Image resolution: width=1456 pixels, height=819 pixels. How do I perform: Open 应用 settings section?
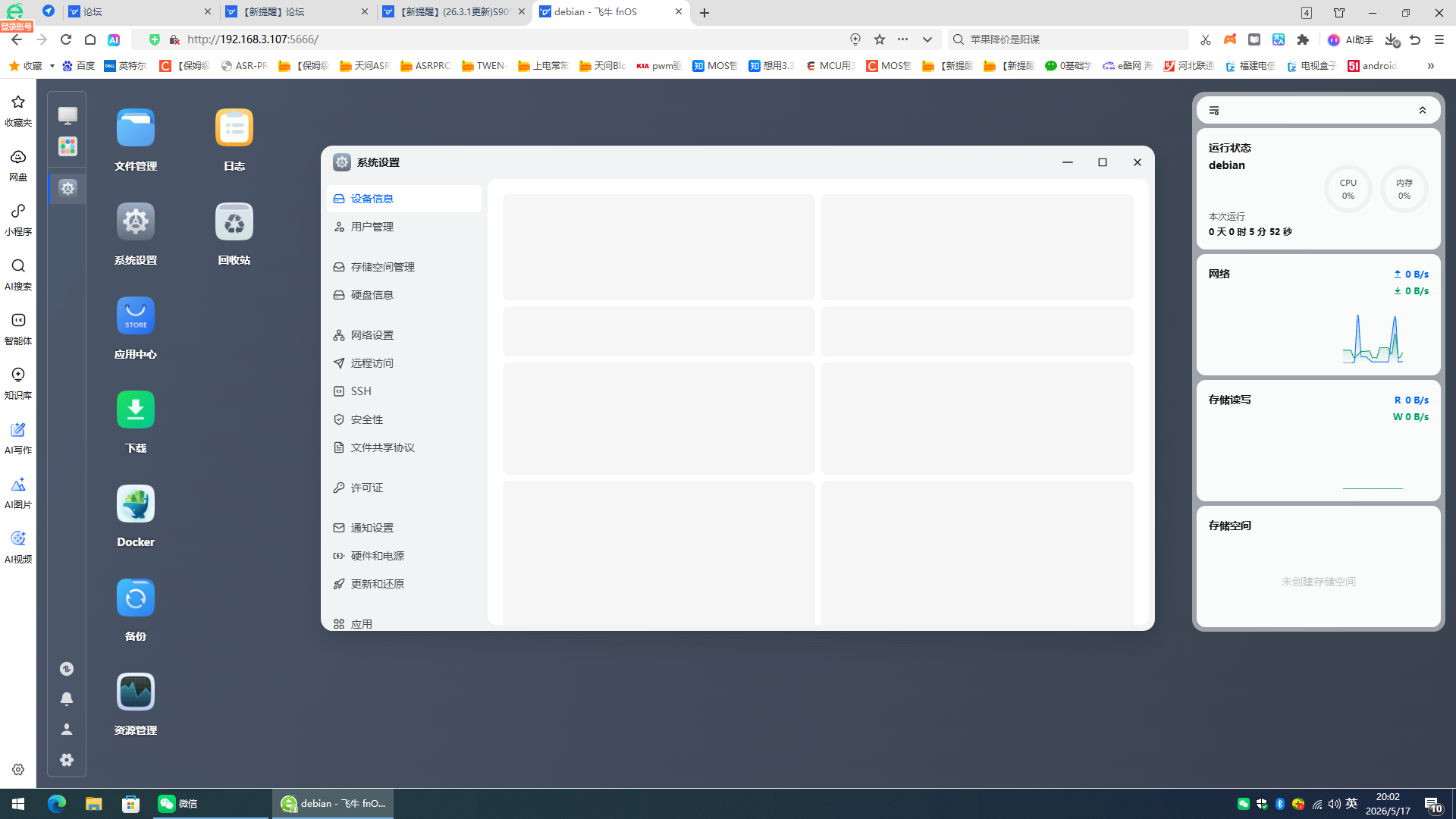point(404,623)
